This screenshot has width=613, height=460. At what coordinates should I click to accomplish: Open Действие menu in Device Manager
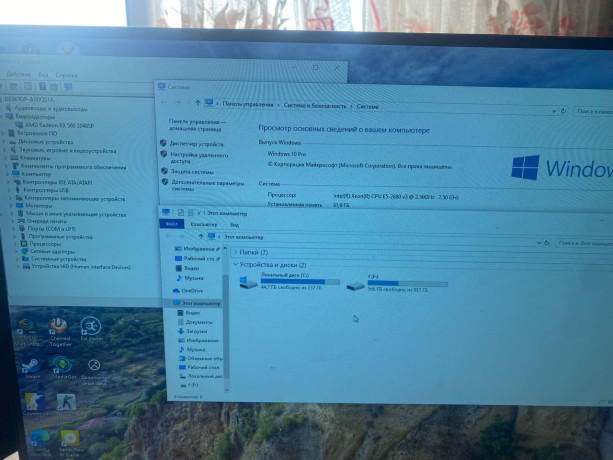pos(18,74)
